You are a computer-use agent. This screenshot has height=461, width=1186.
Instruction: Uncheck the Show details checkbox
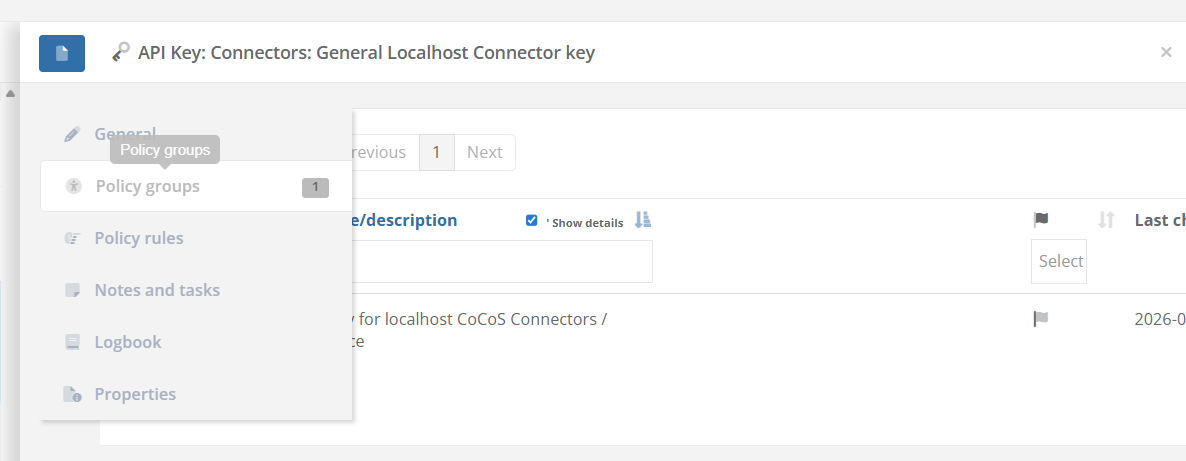point(532,220)
